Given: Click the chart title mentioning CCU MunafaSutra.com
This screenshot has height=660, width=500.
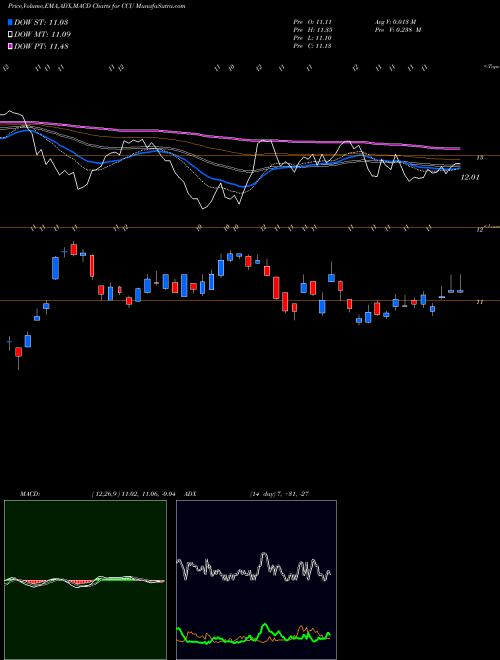Looking at the screenshot, I should point(96,7).
